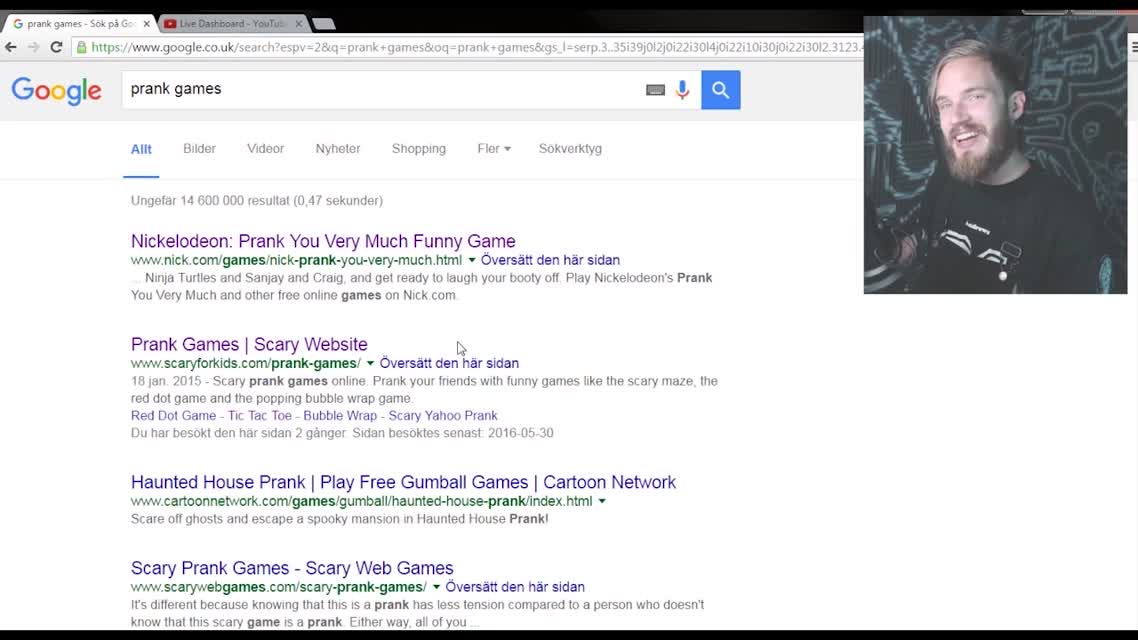This screenshot has width=1138, height=640.
Task: Click the blue magnifier search button
Action: point(721,90)
